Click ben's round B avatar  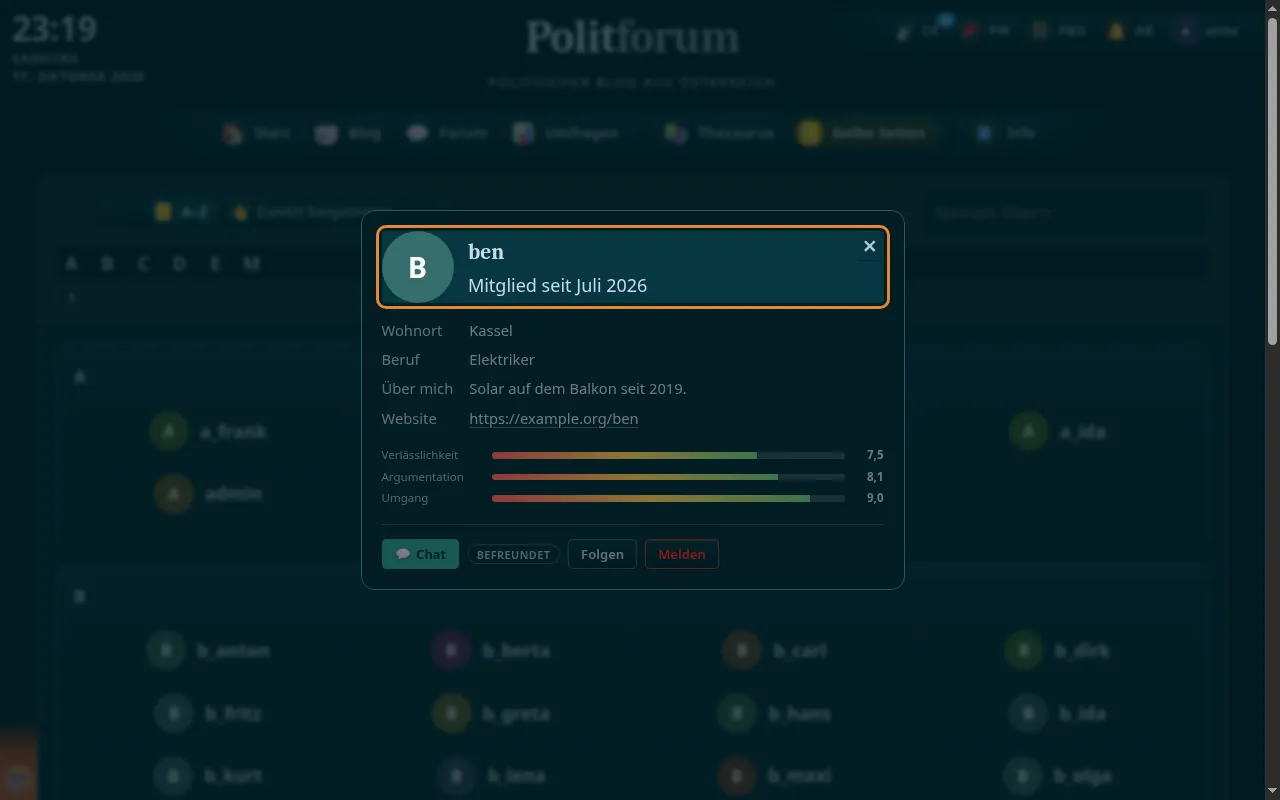[418, 267]
